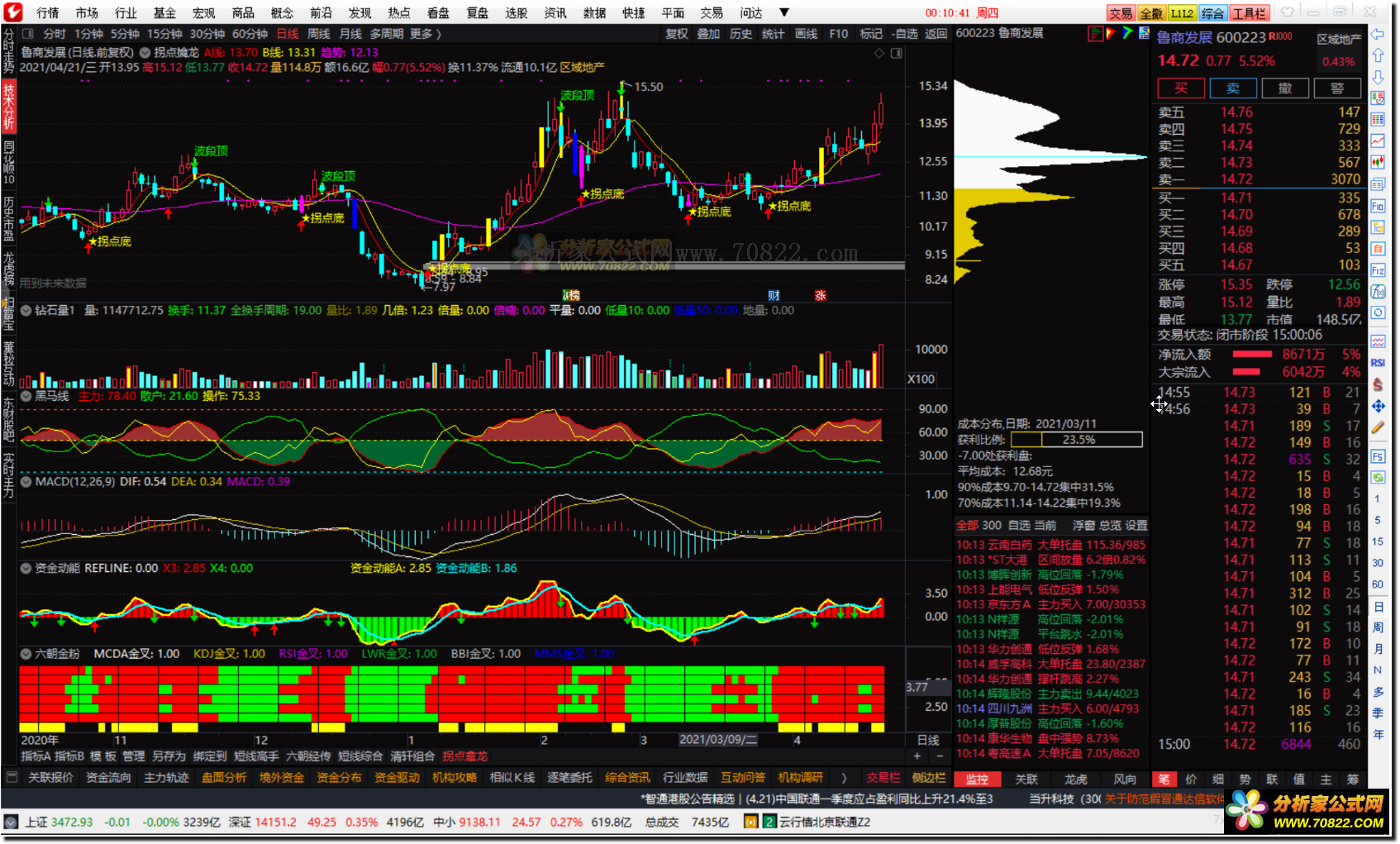Click the small window icon before 分时
Viewport: 1400px width, 844px height.
click(x=28, y=34)
